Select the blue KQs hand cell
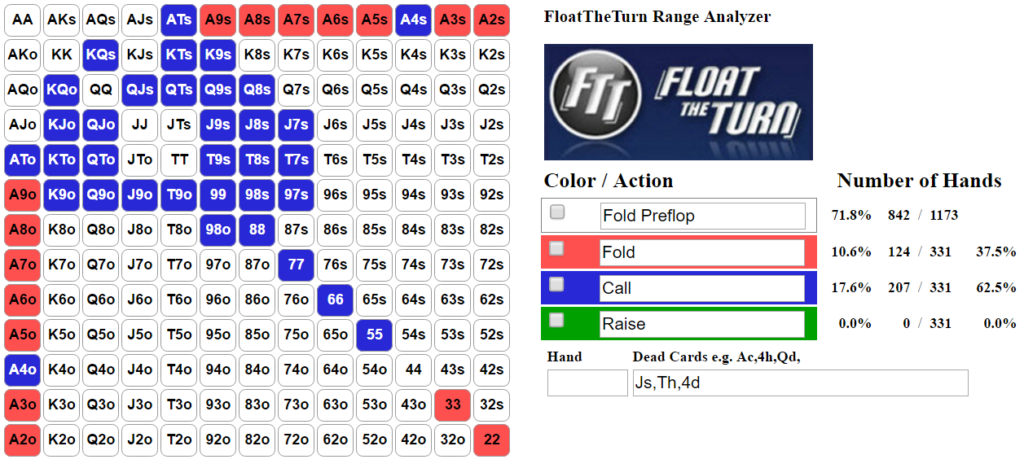The height and width of the screenshot is (468, 1024). pos(101,55)
